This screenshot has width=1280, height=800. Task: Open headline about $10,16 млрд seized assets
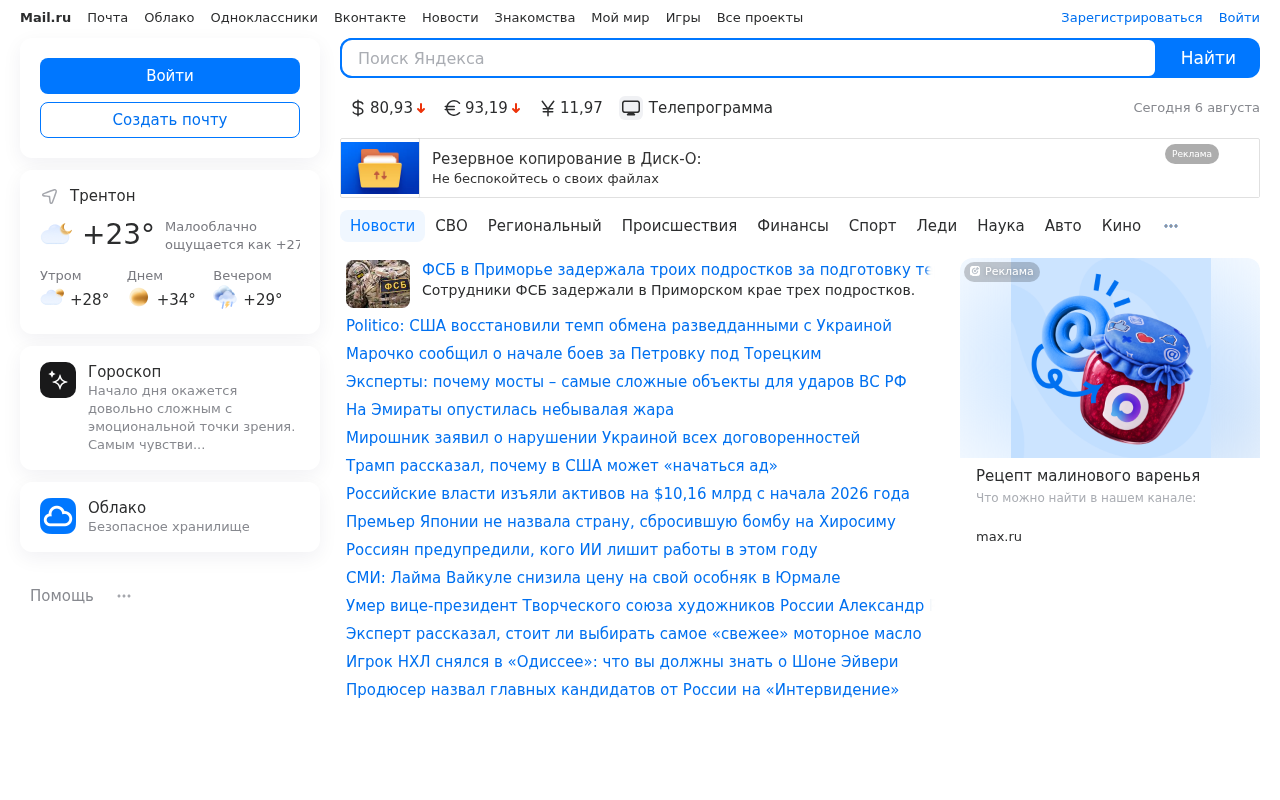tap(628, 494)
